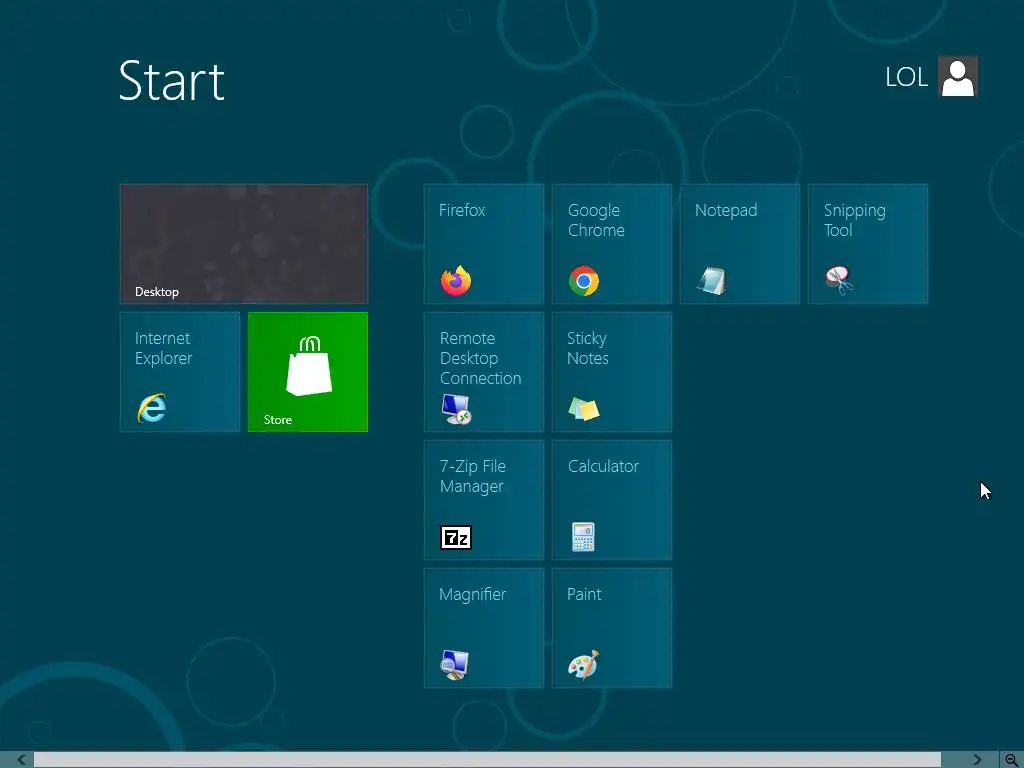Click the Internet Explorer logo icon
The image size is (1024, 768).
[x=152, y=408]
